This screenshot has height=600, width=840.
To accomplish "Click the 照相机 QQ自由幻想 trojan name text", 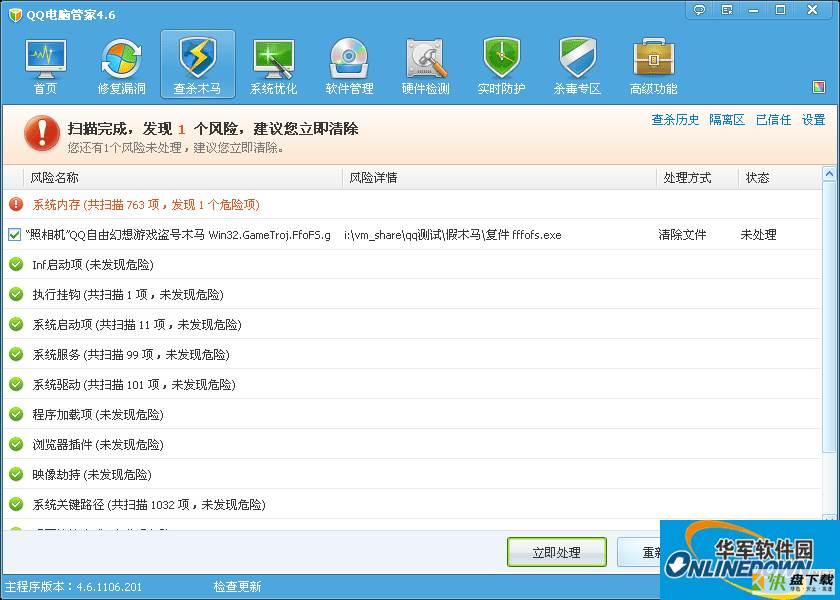I will click(x=178, y=235).
